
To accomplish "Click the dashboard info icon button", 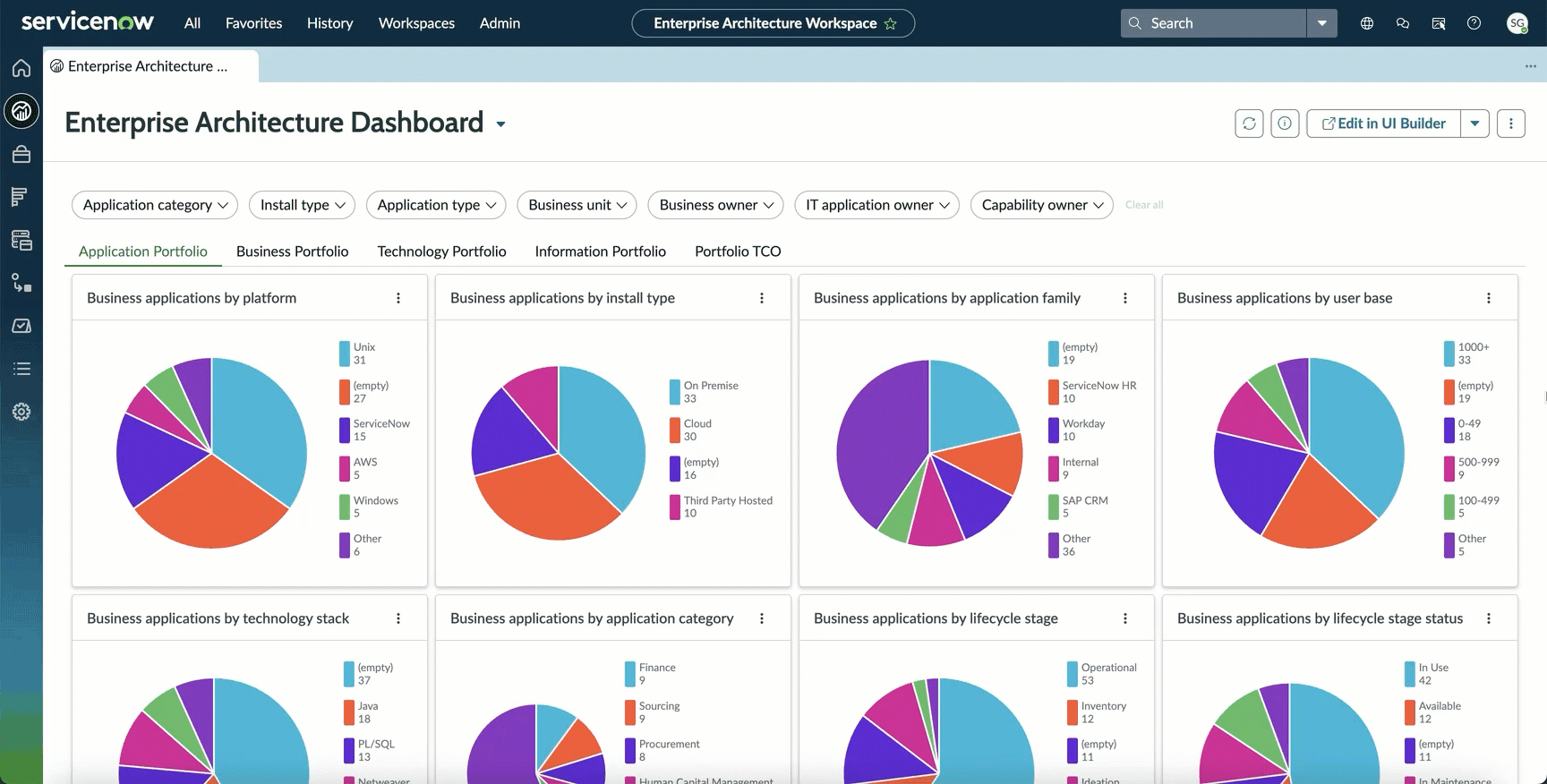I will point(1285,124).
